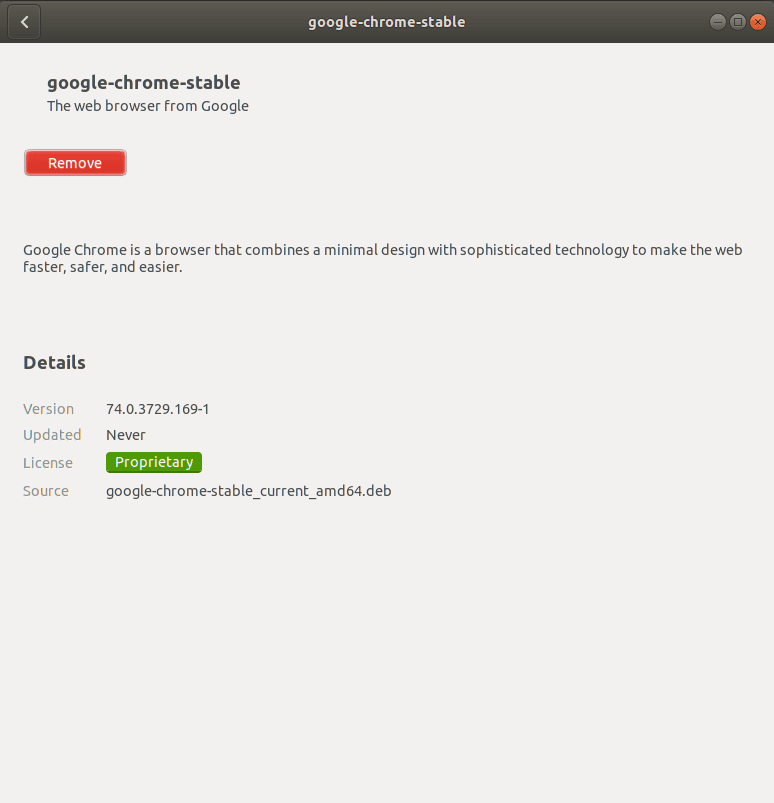774x803 pixels.
Task: Click the 'License' label
Action: click(x=48, y=463)
